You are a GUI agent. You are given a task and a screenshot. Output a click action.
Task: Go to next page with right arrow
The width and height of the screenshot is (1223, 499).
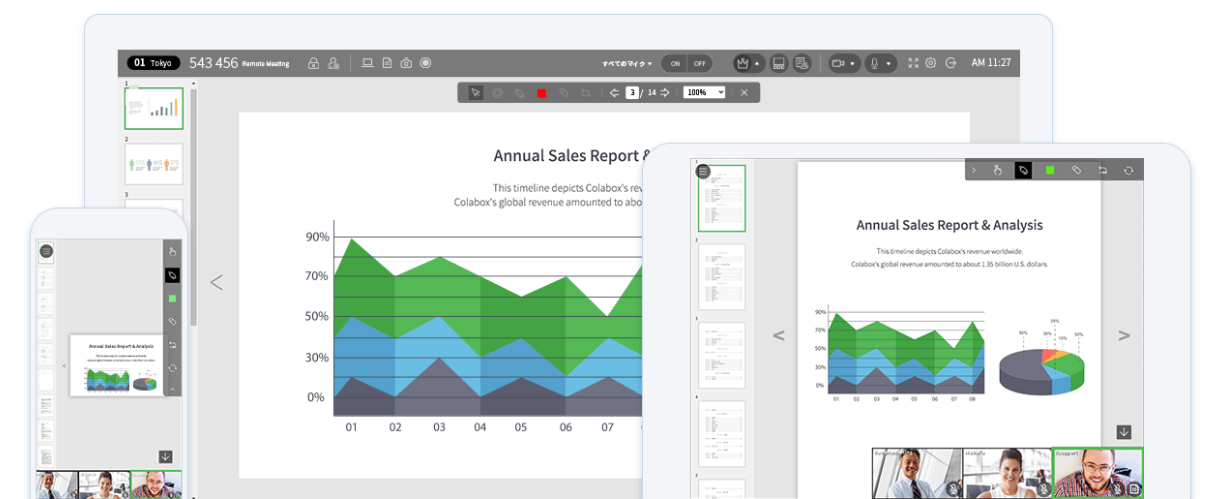(665, 93)
